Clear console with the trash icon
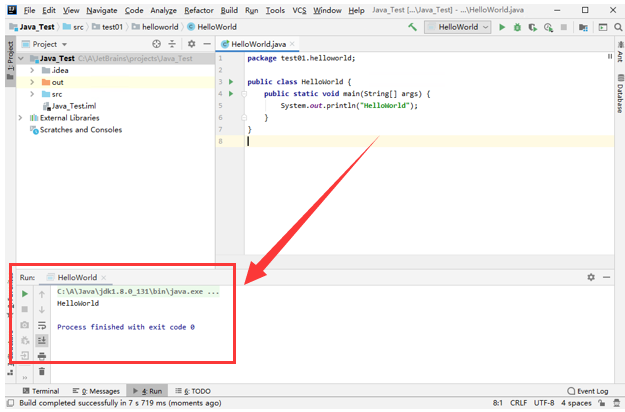625x412 pixels. 42,371
